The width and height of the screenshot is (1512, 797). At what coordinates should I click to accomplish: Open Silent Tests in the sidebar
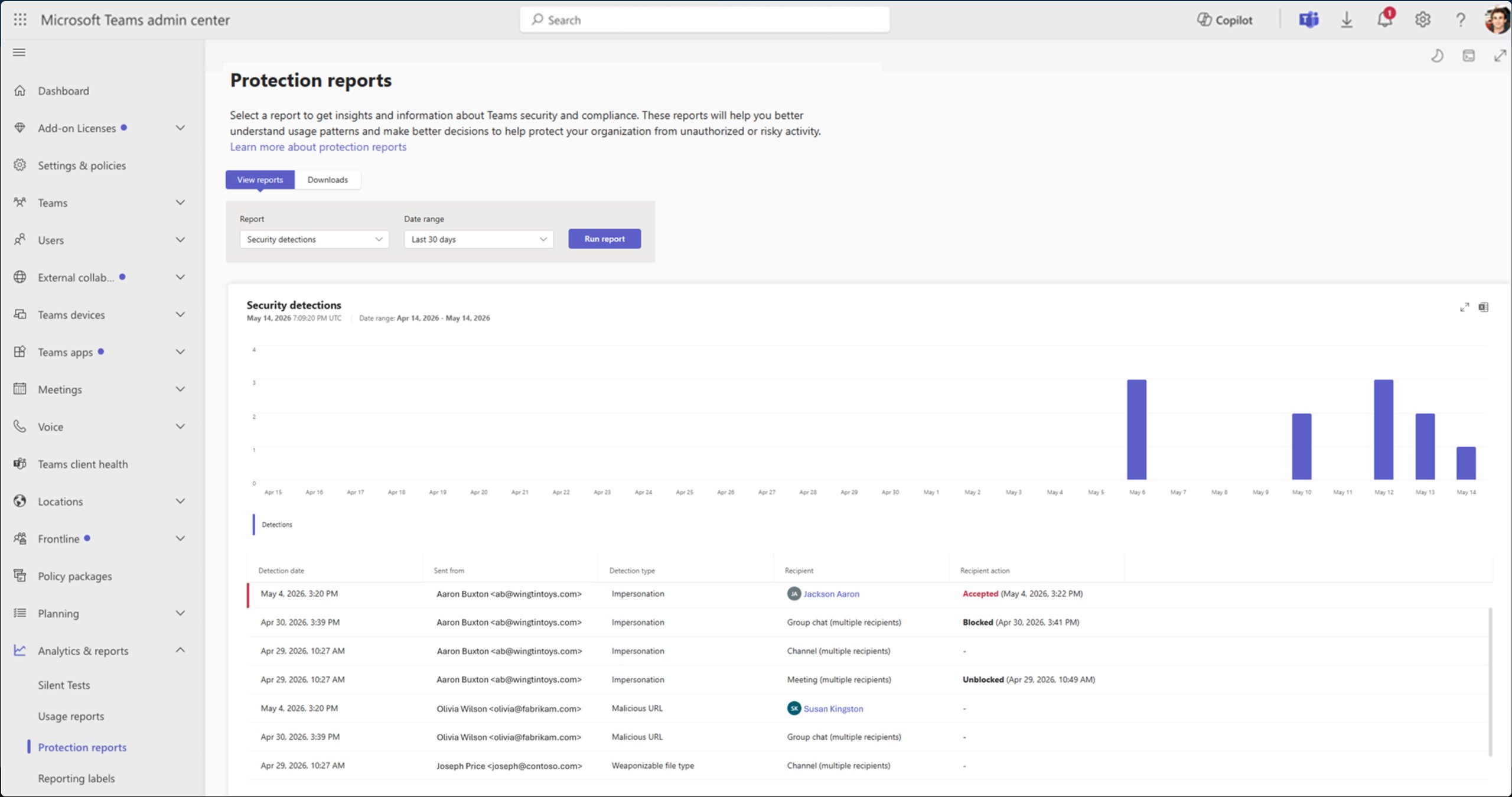pos(64,685)
